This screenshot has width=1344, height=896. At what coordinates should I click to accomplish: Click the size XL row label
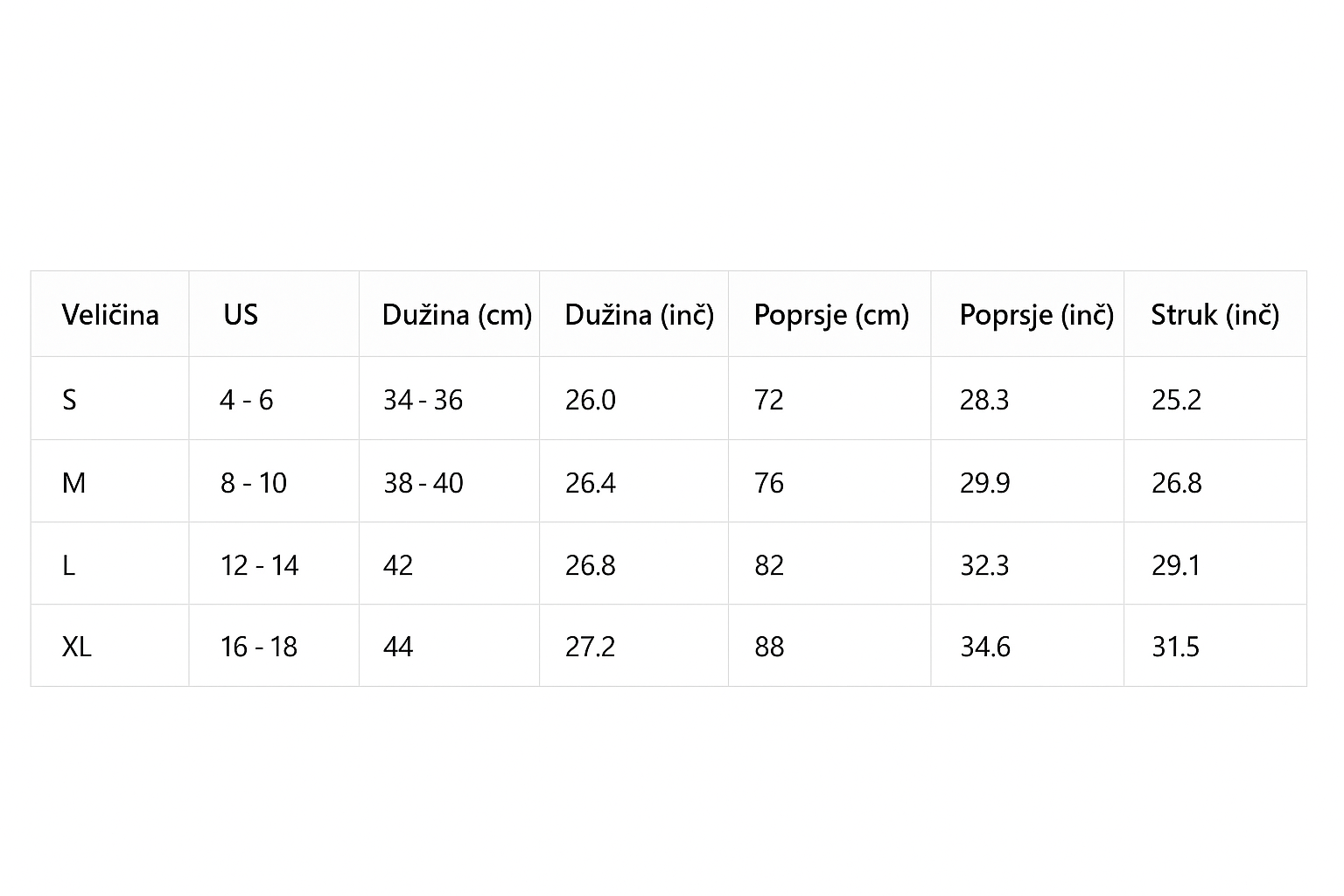76,647
